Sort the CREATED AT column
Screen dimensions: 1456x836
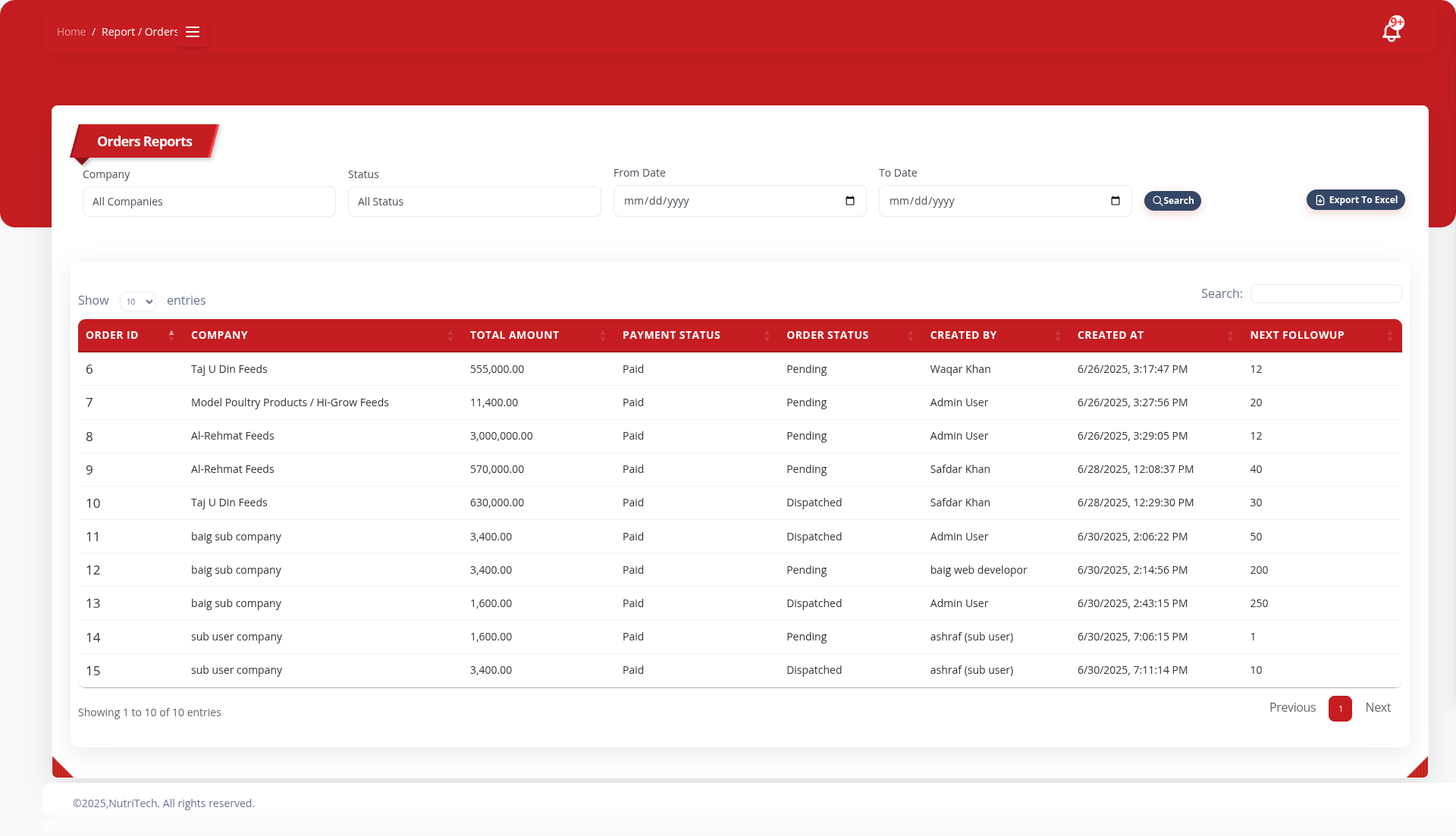[x=1230, y=336]
